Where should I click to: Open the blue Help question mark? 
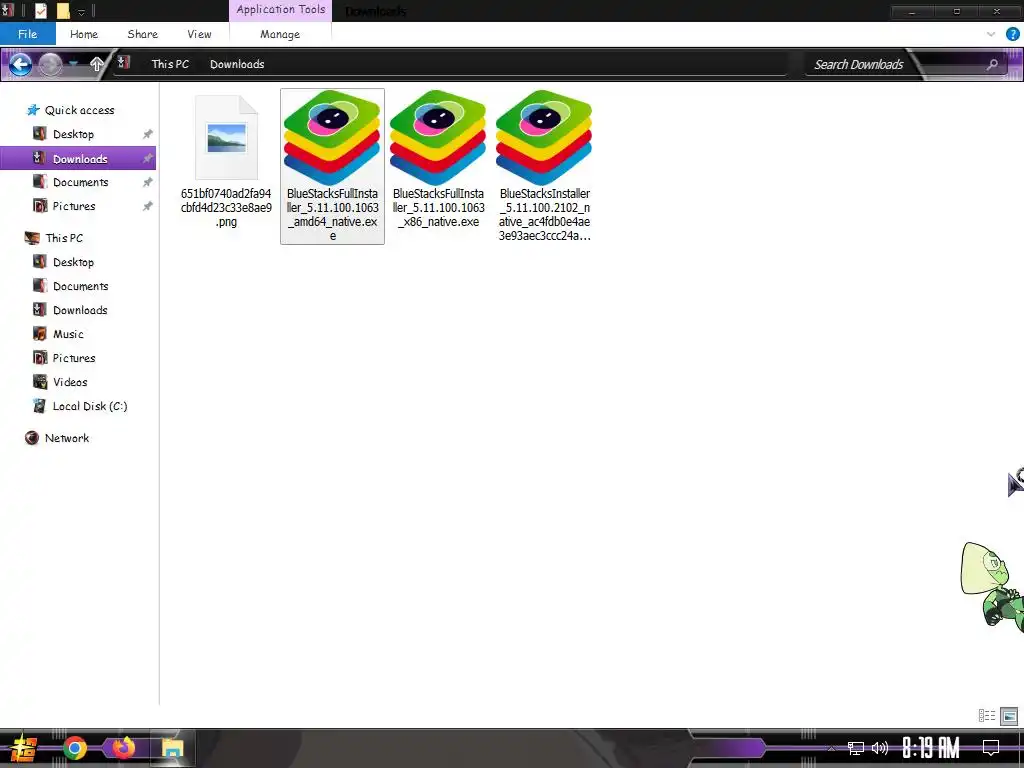(1012, 34)
